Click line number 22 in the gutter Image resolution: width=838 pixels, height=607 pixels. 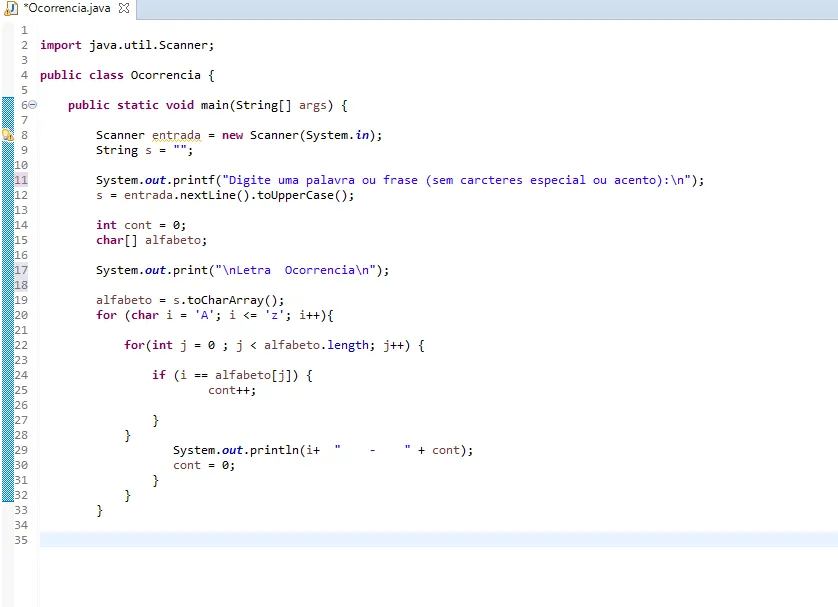point(21,345)
